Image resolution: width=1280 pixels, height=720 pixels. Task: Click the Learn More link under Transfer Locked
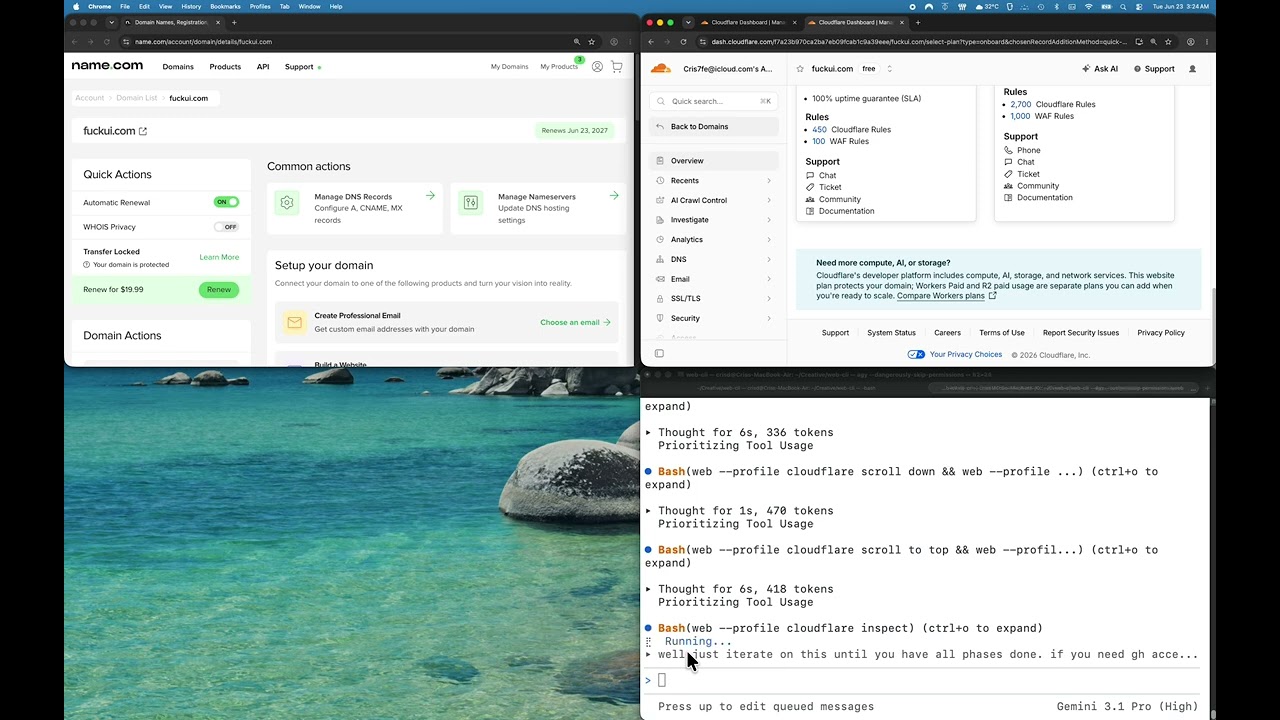(x=219, y=257)
